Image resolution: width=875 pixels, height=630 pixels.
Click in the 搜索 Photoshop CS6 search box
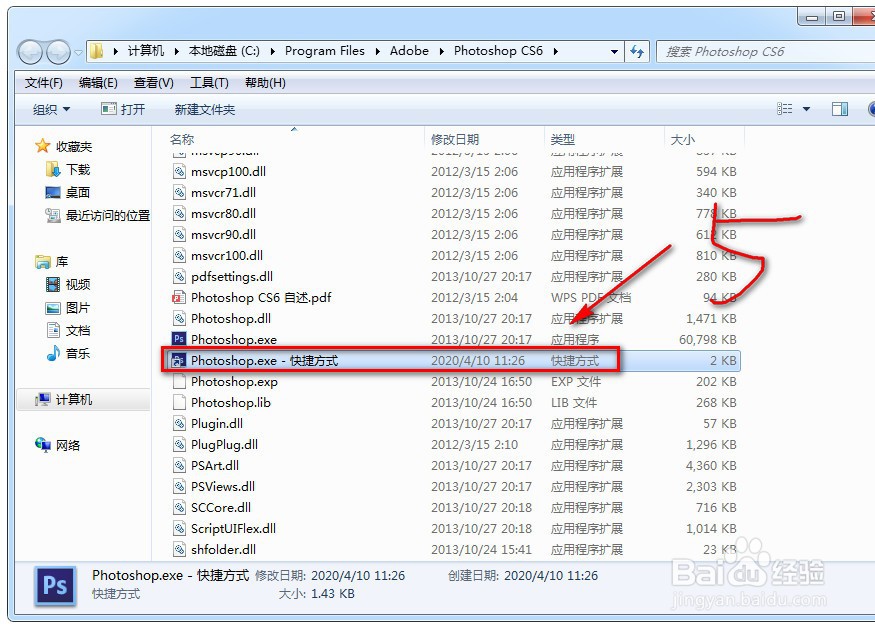(765, 52)
